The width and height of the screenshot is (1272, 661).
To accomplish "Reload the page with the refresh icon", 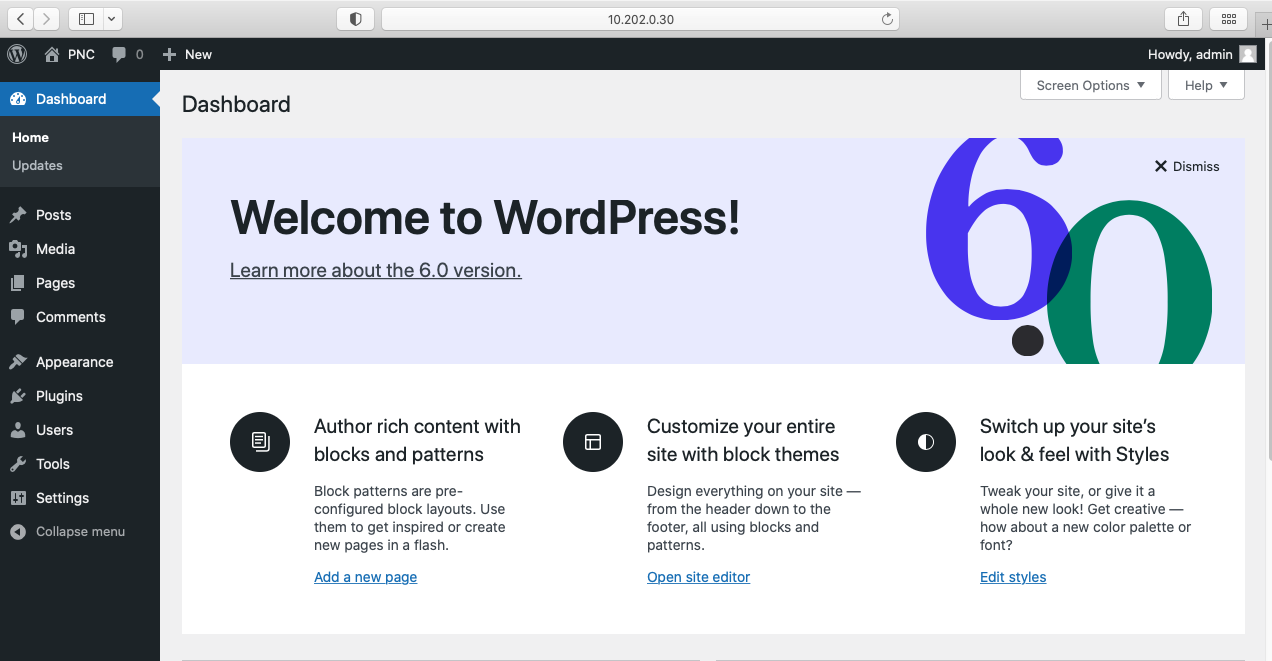I will (887, 19).
